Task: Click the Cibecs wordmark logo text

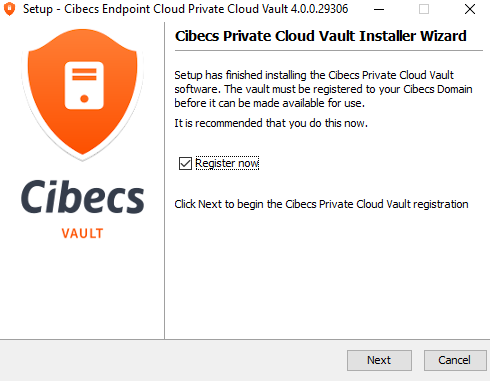Action: click(83, 197)
